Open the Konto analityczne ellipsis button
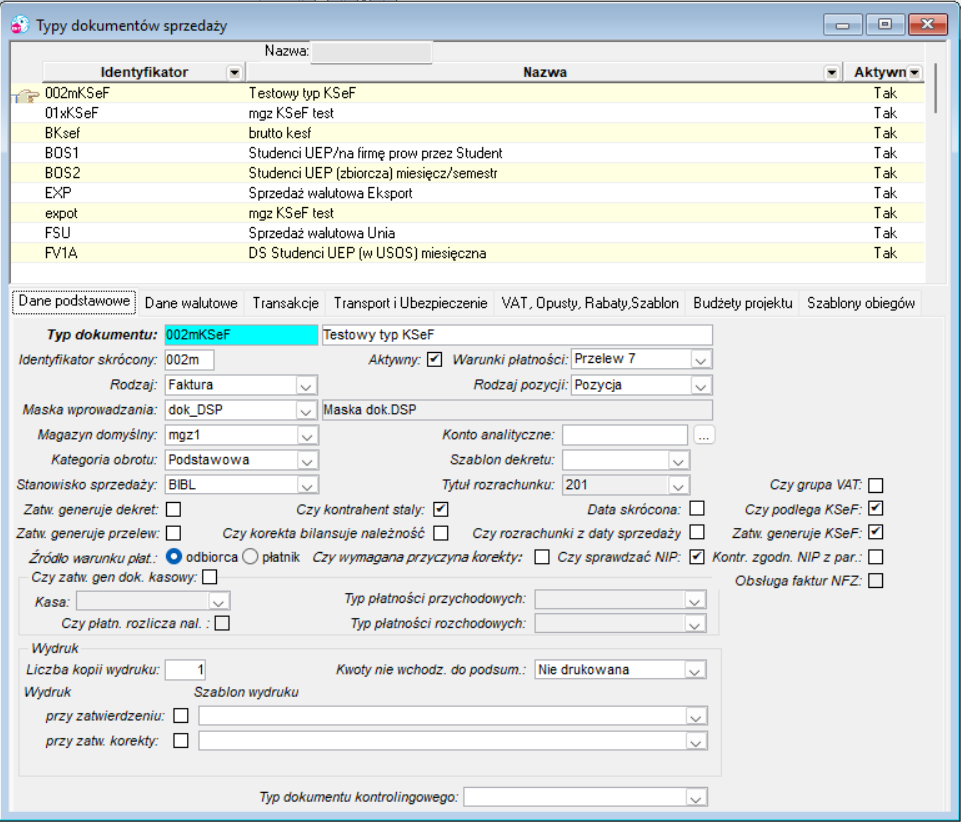The height and width of the screenshot is (822, 961). 704,435
